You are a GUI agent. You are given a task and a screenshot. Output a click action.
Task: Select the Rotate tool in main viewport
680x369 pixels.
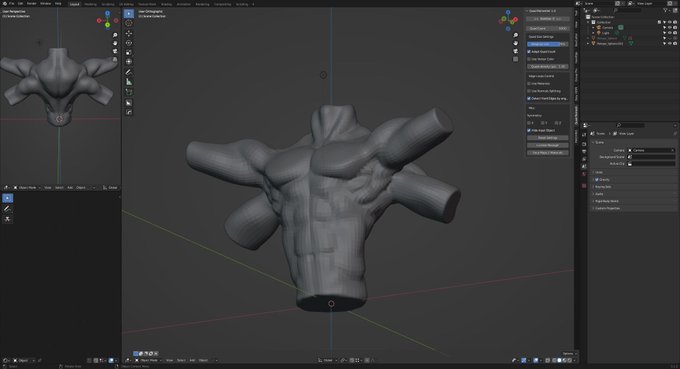[129, 43]
